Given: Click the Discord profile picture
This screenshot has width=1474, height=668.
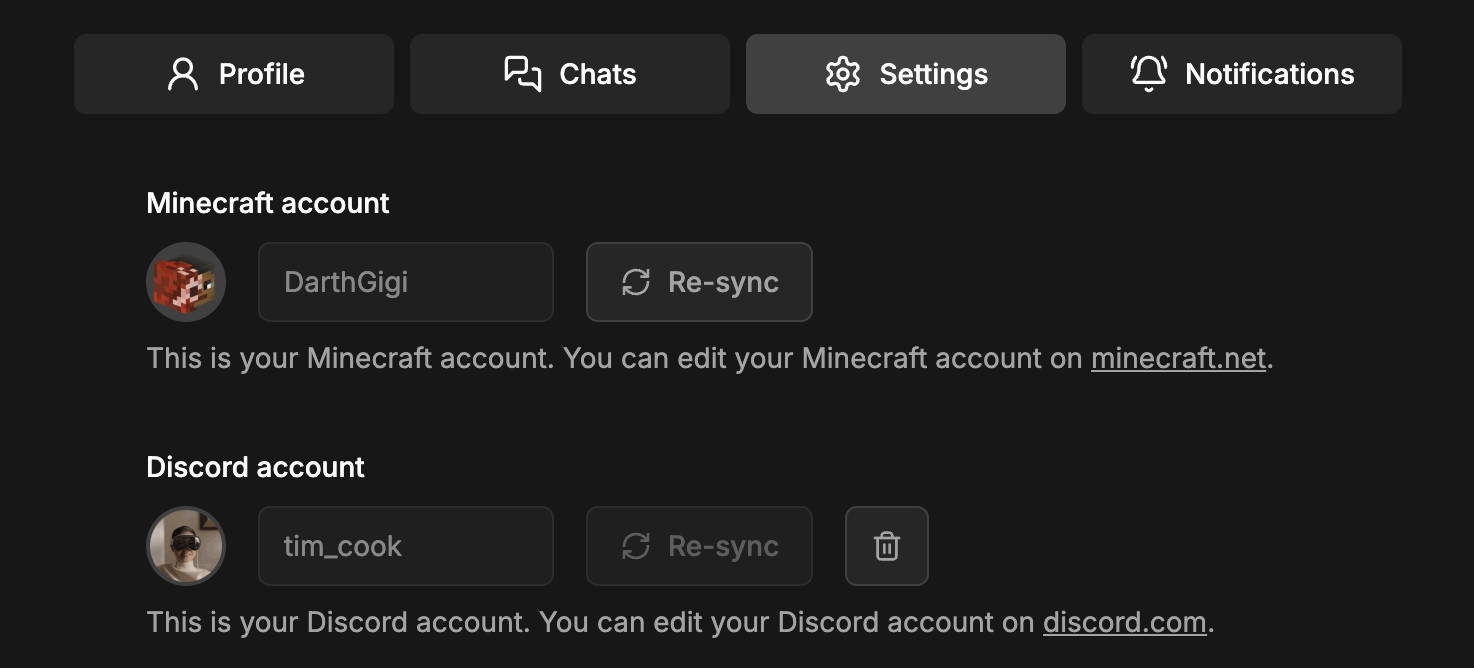Looking at the screenshot, I should (186, 546).
